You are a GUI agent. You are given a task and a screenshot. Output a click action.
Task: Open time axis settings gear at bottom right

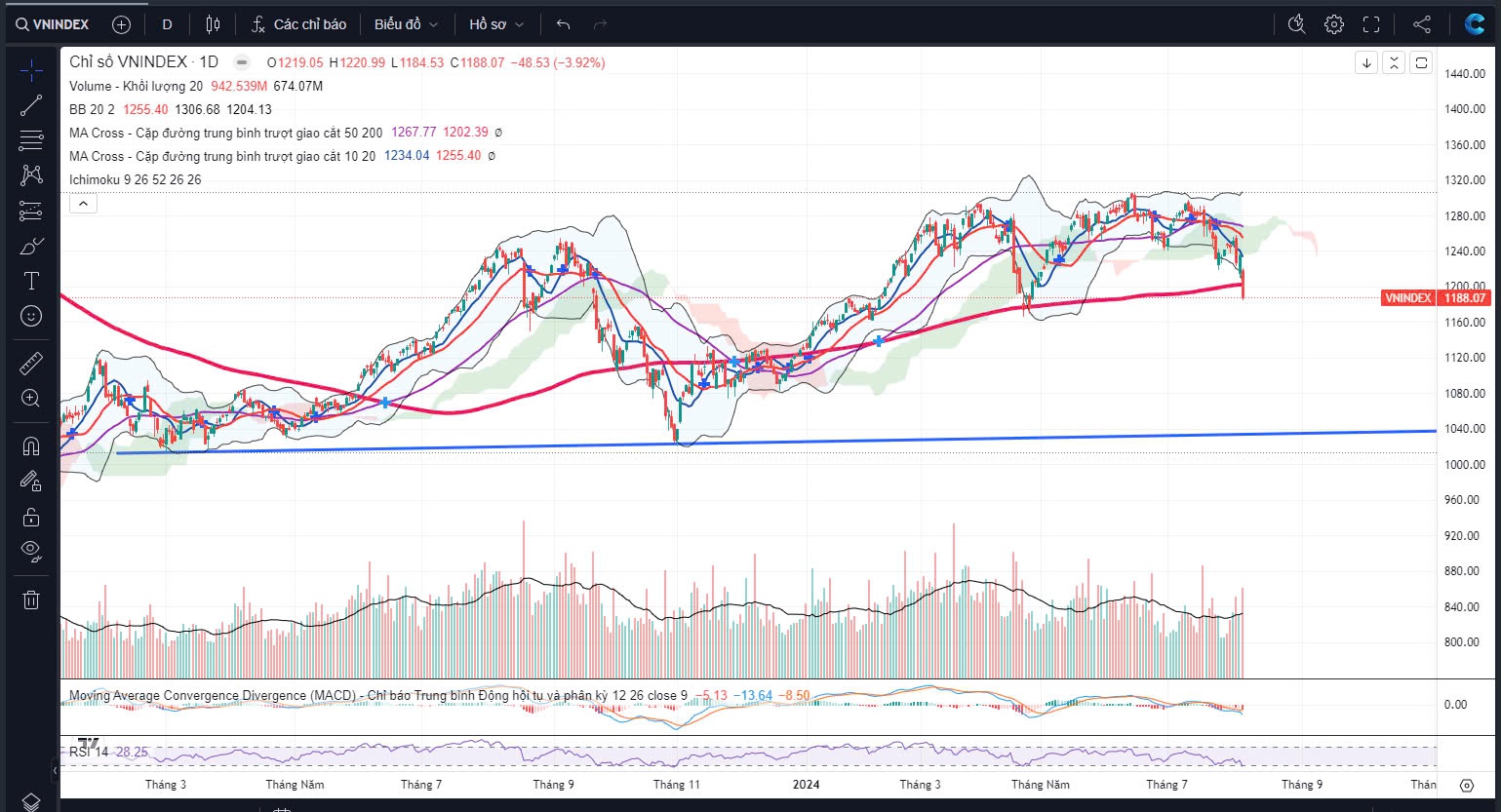coord(1467,785)
